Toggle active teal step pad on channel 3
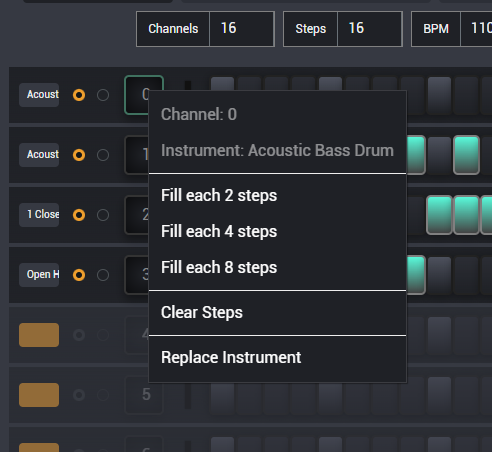The width and height of the screenshot is (492, 452). click(416, 275)
